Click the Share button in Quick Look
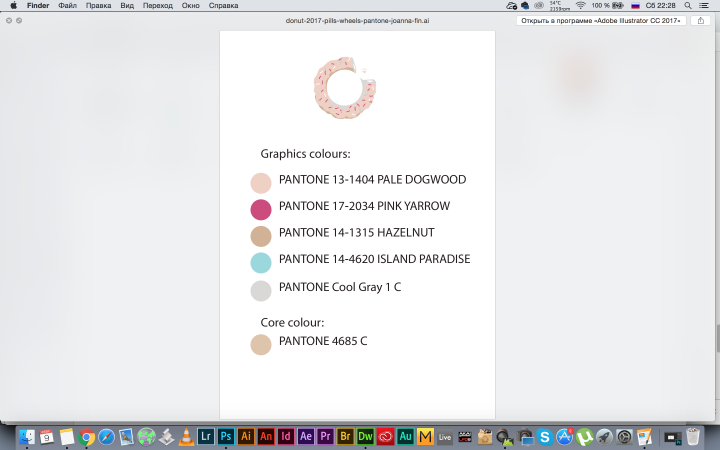The width and height of the screenshot is (720, 450). [x=701, y=21]
